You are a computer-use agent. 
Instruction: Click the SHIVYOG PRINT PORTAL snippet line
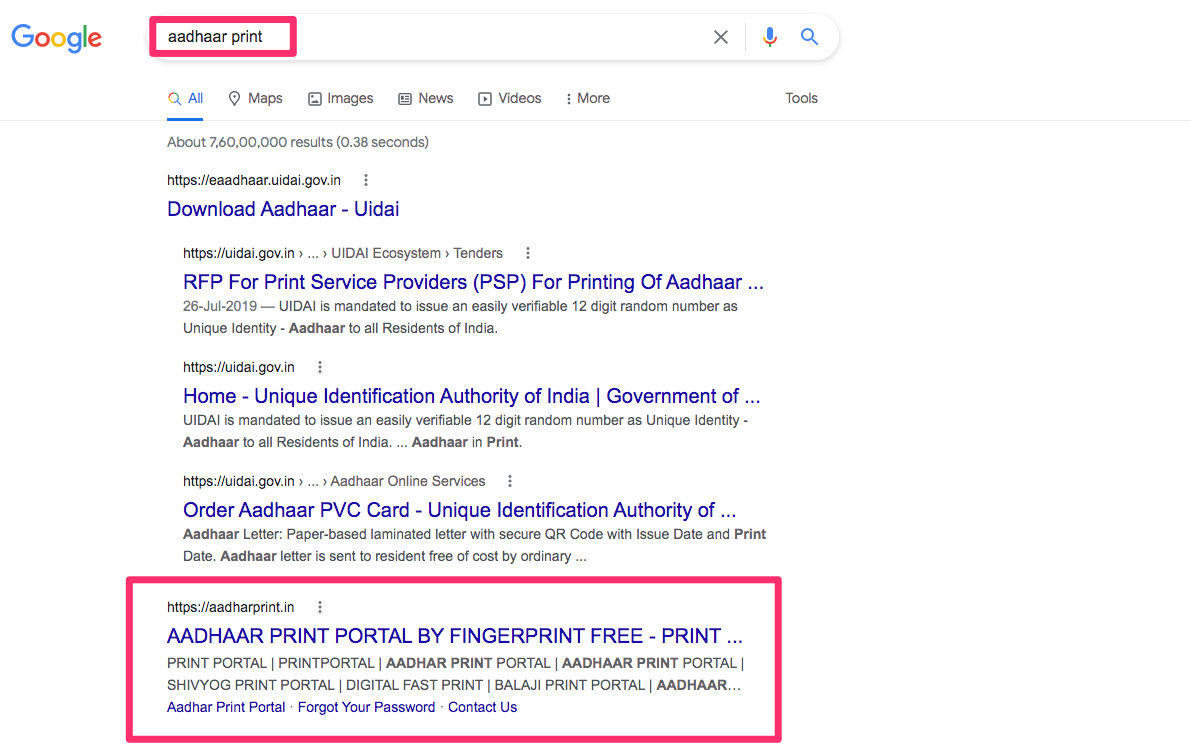tap(453, 685)
